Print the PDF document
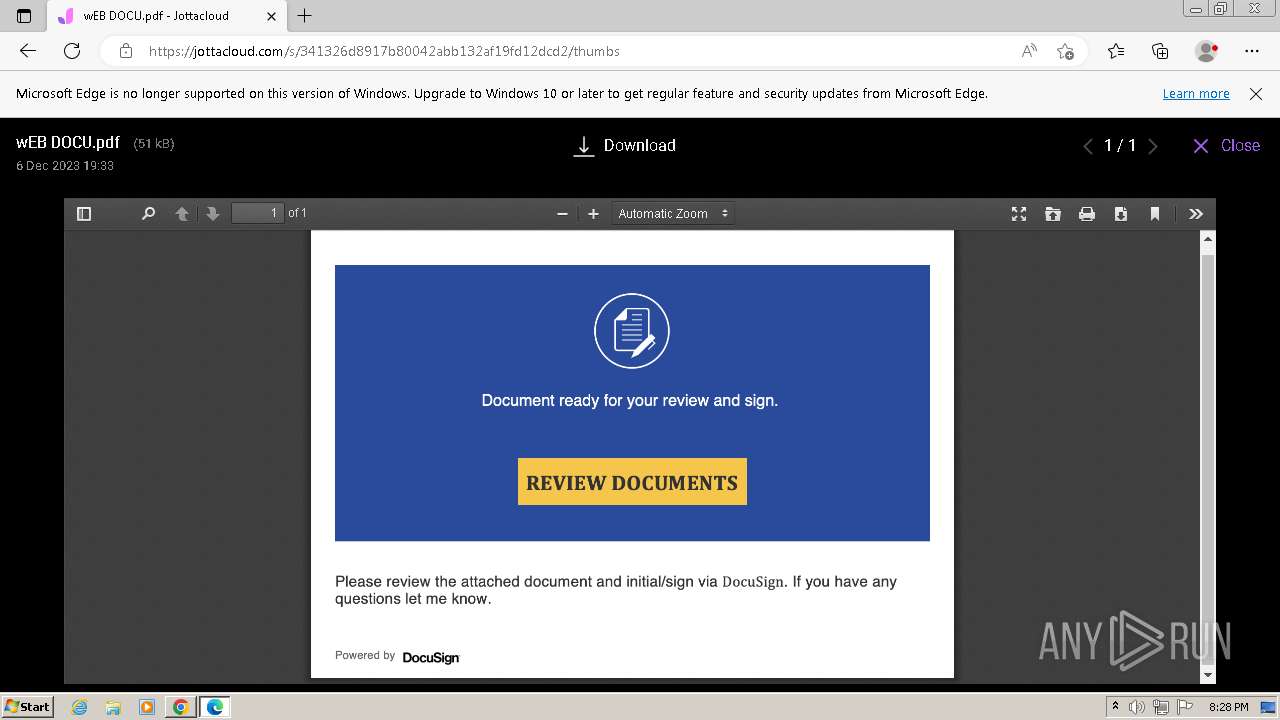1280x720 pixels. pos(1087,214)
